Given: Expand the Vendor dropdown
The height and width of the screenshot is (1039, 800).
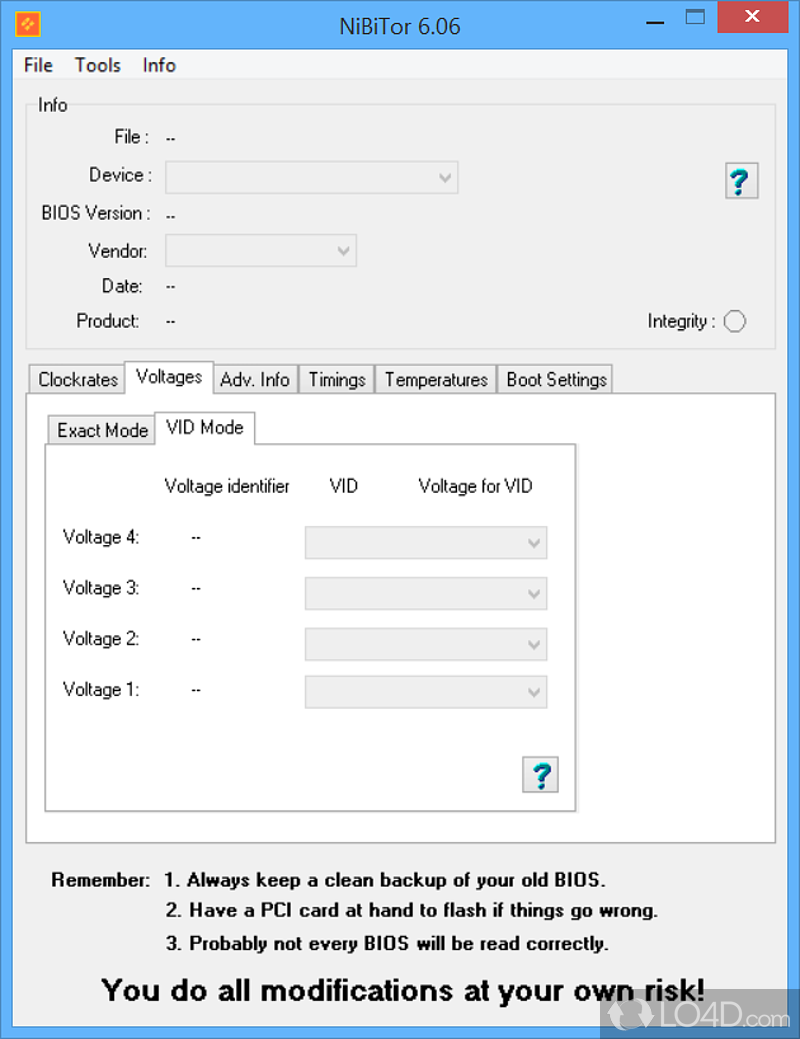Looking at the screenshot, I should point(260,250).
